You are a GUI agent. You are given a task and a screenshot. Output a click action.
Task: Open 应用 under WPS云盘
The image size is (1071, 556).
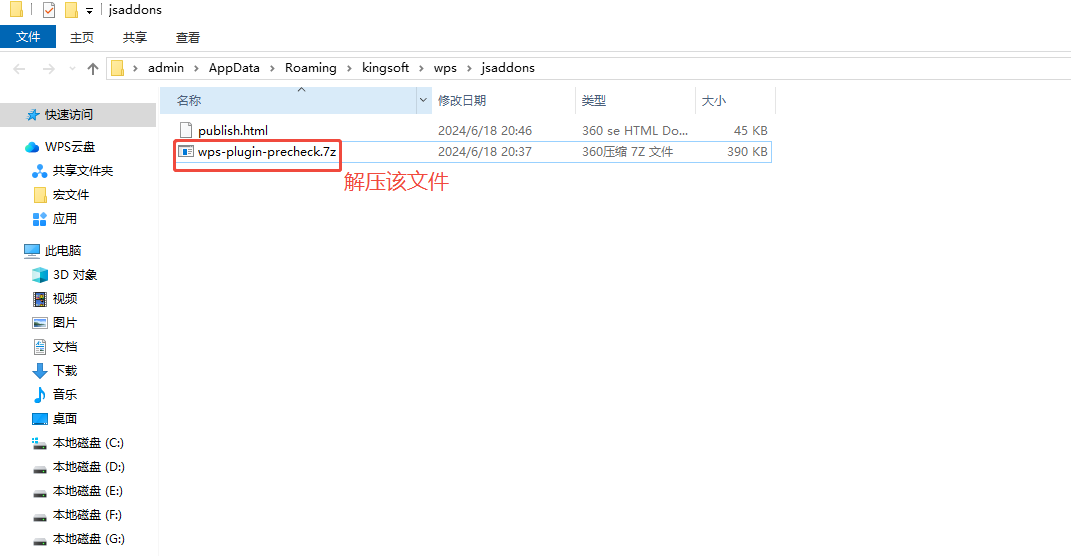pos(65,219)
